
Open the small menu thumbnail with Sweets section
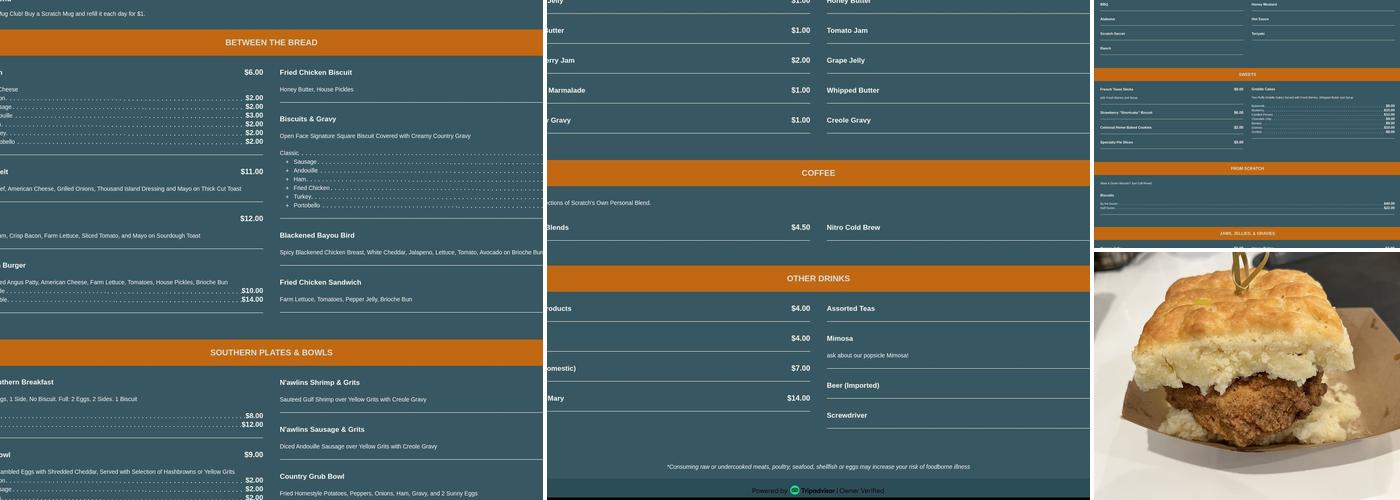(1246, 123)
